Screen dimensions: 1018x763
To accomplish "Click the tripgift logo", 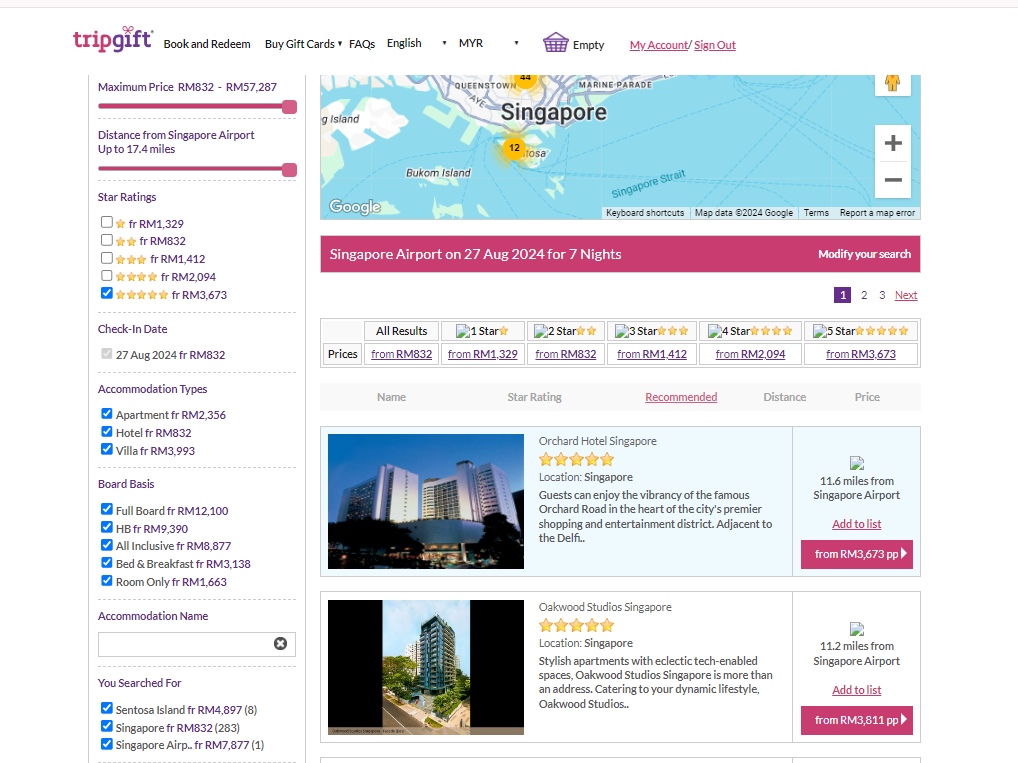I will (113, 40).
